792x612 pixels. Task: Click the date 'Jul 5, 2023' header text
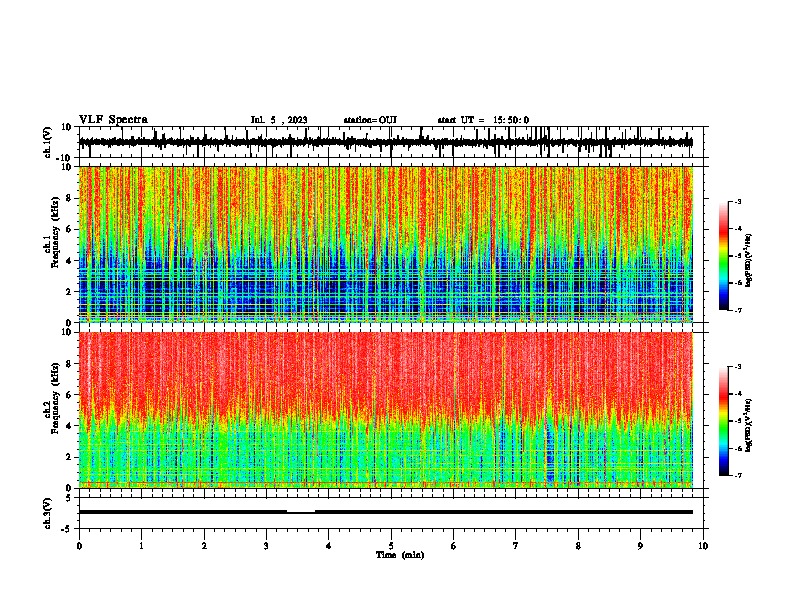[x=279, y=120]
